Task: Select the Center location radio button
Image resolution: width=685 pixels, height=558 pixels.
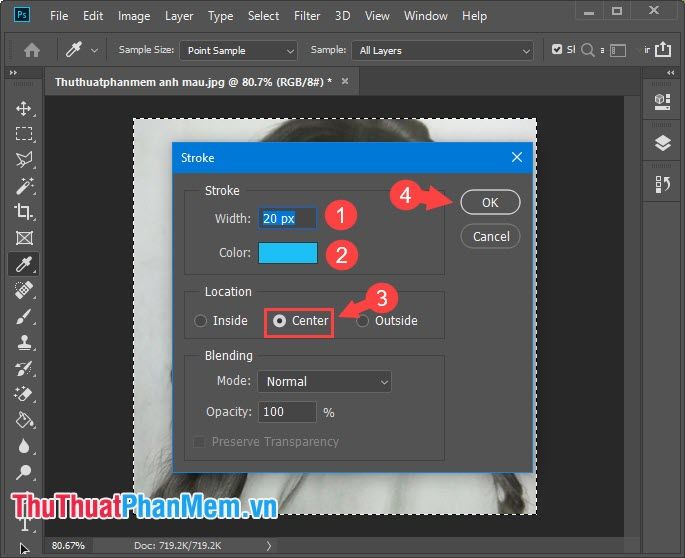Action: coord(279,321)
